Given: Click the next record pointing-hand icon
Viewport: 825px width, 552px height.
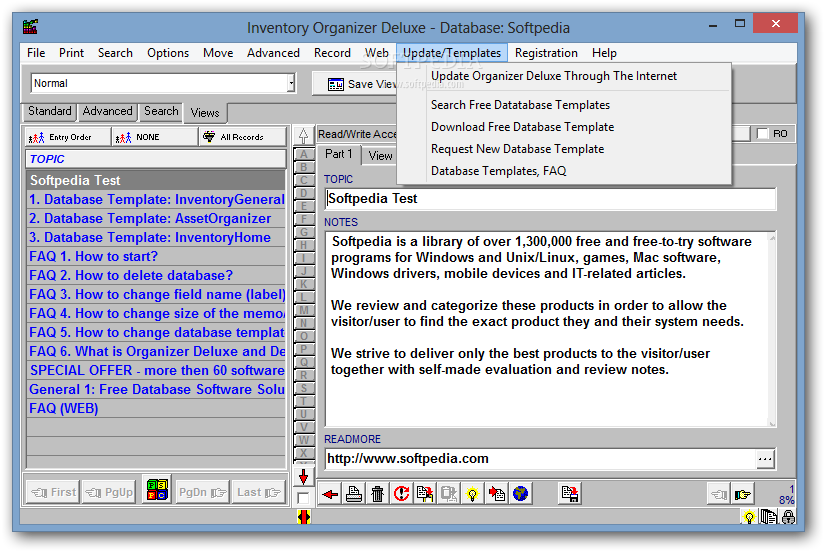Looking at the screenshot, I should click(x=743, y=494).
